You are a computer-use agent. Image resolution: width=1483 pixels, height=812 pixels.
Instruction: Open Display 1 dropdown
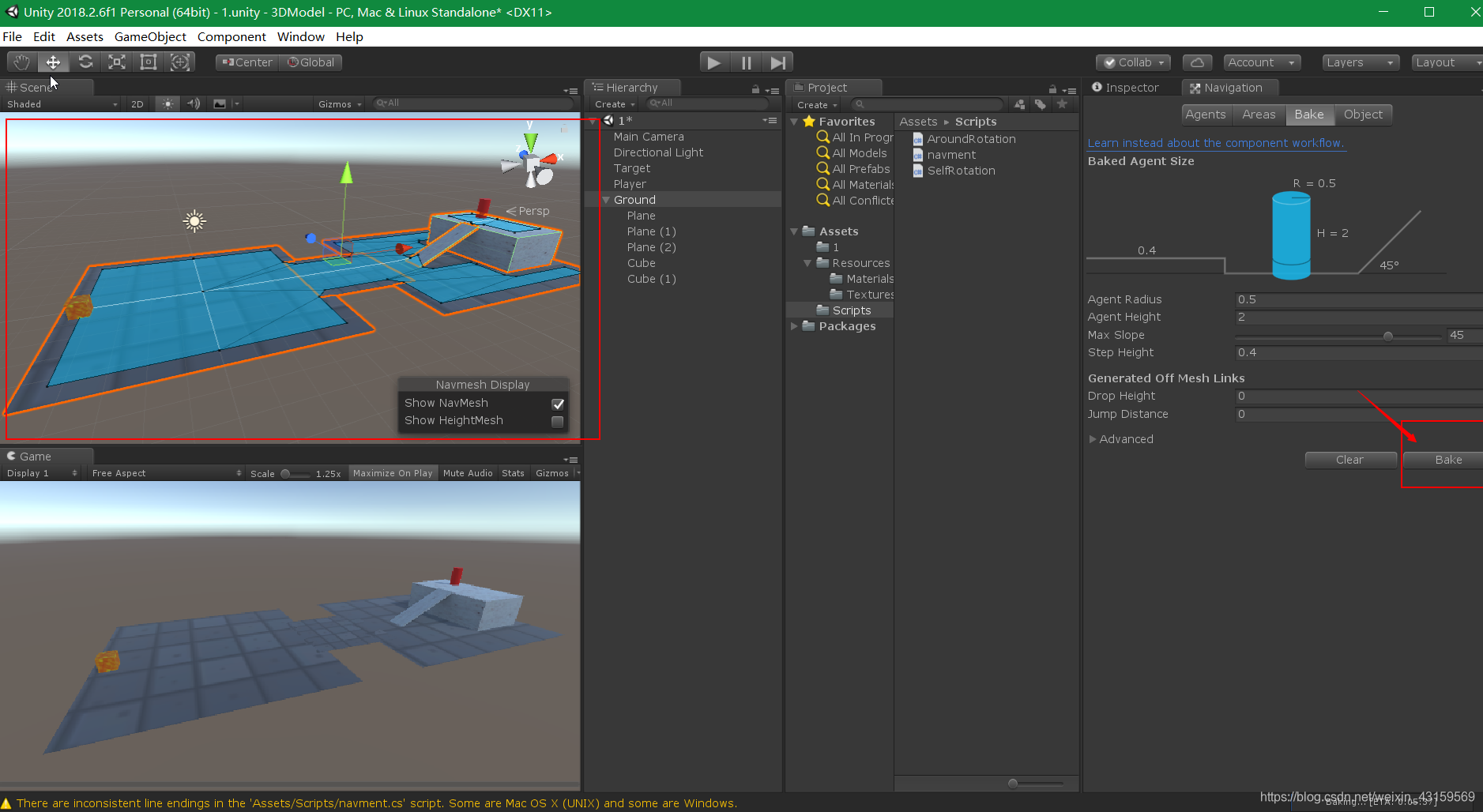pos(41,473)
